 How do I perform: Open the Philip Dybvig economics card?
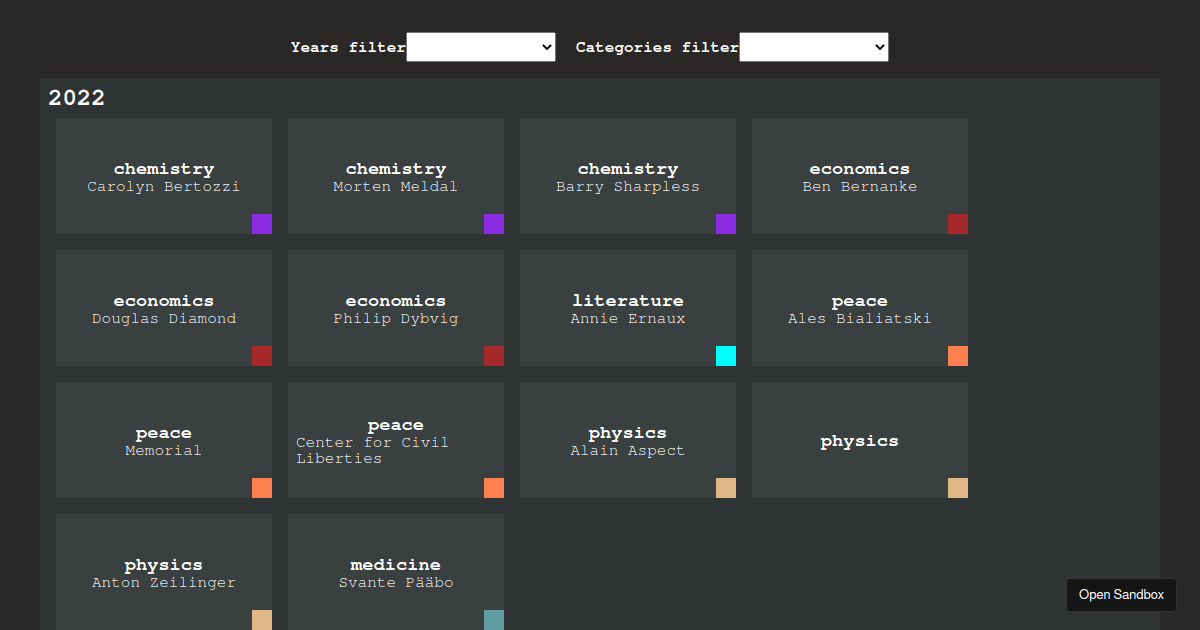click(396, 308)
